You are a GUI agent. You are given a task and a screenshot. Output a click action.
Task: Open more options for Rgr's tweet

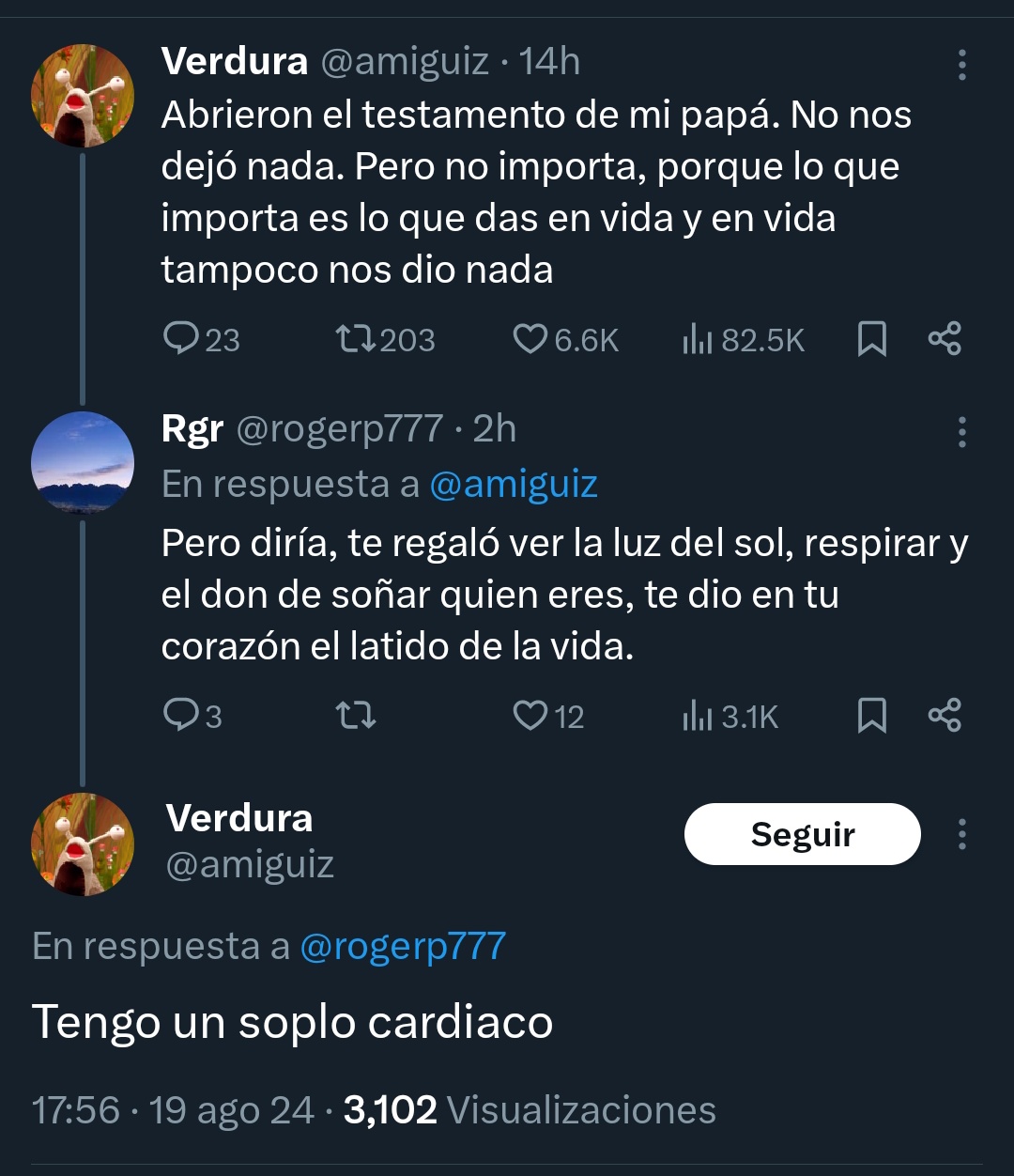tap(961, 432)
